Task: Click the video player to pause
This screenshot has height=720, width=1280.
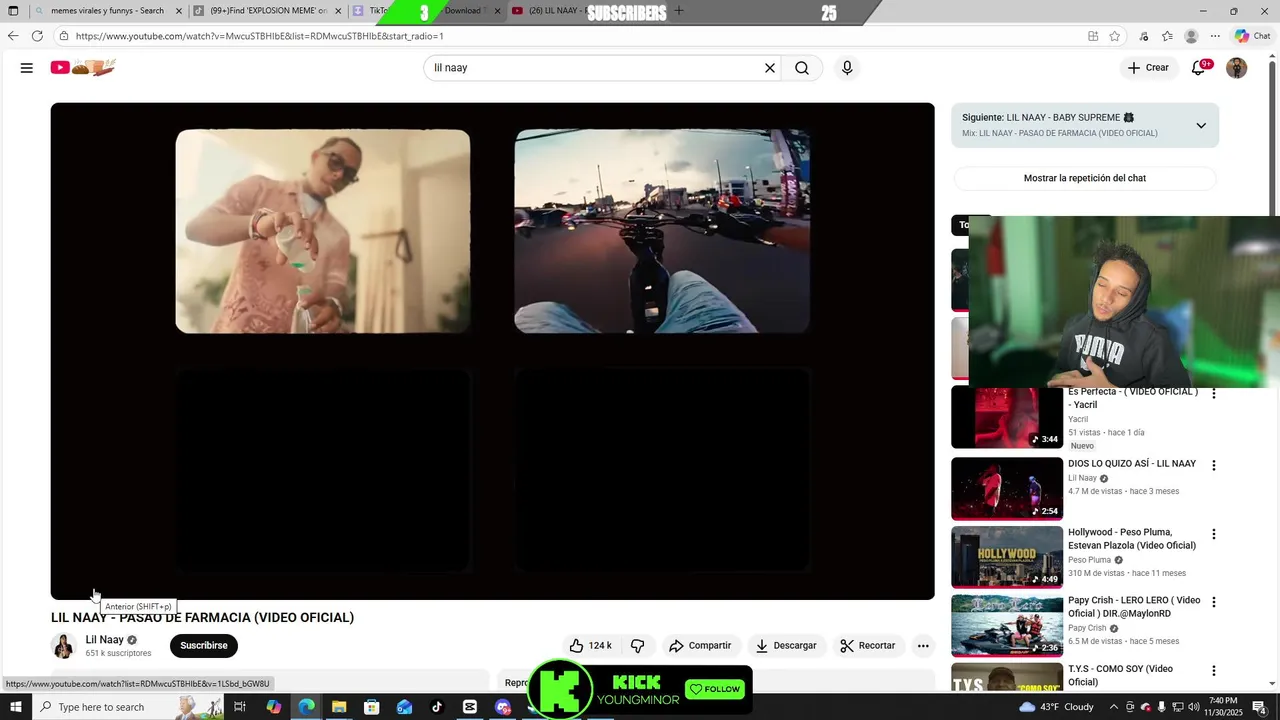Action: (492, 350)
